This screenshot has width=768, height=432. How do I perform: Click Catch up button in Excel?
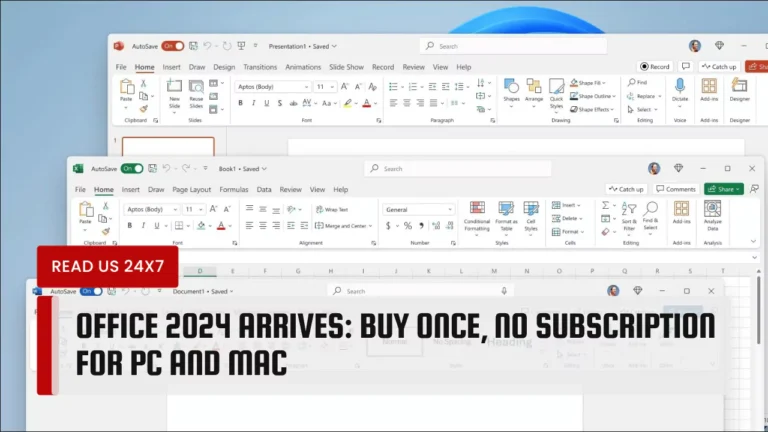coord(626,189)
